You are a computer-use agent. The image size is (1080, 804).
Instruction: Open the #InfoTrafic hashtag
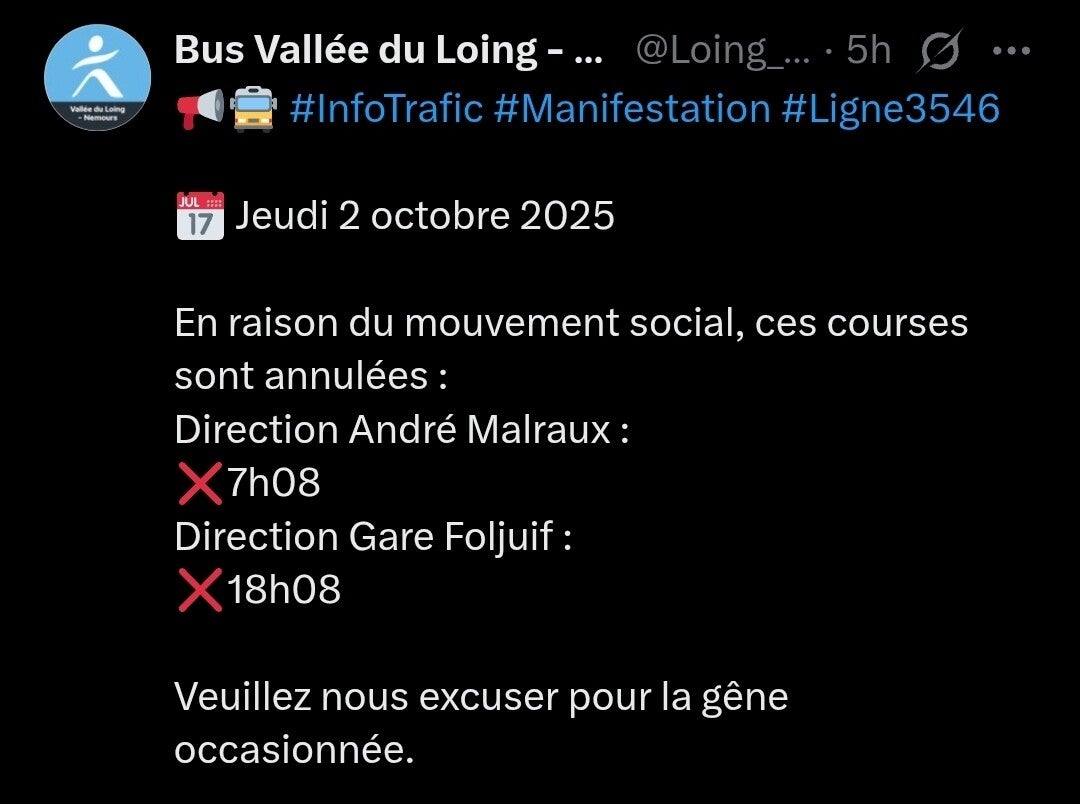386,108
